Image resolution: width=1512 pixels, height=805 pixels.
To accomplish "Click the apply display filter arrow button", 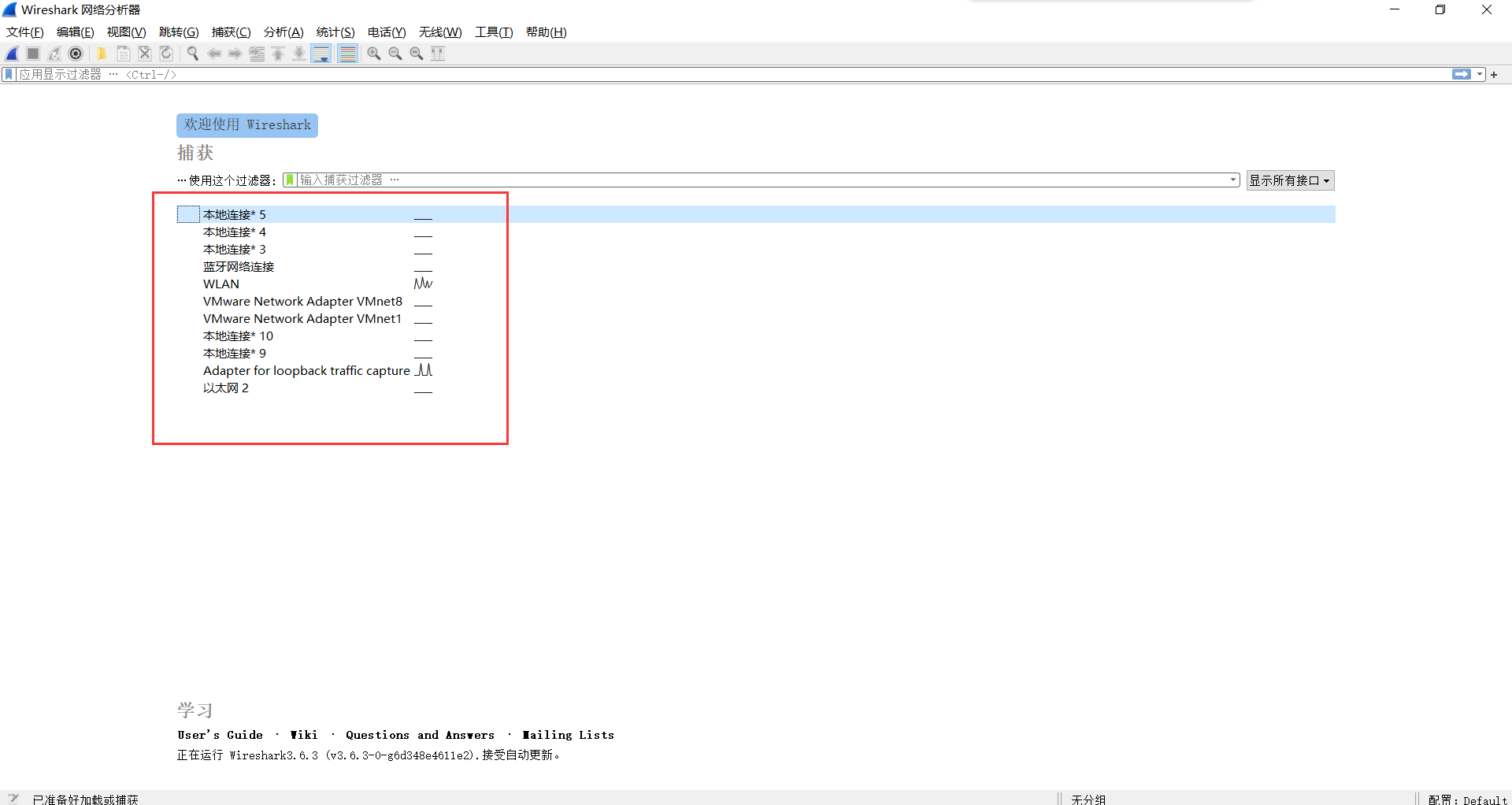I will (x=1462, y=74).
